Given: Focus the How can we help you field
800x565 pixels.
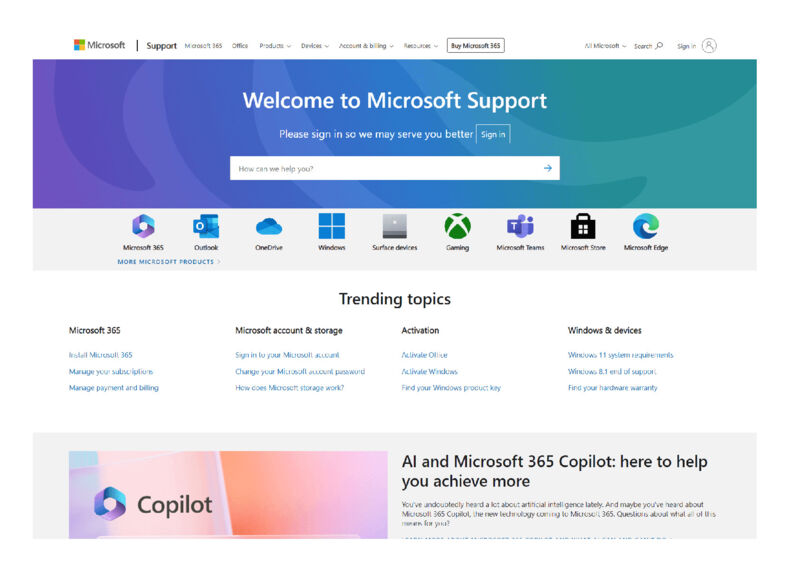Looking at the screenshot, I should pos(394,168).
